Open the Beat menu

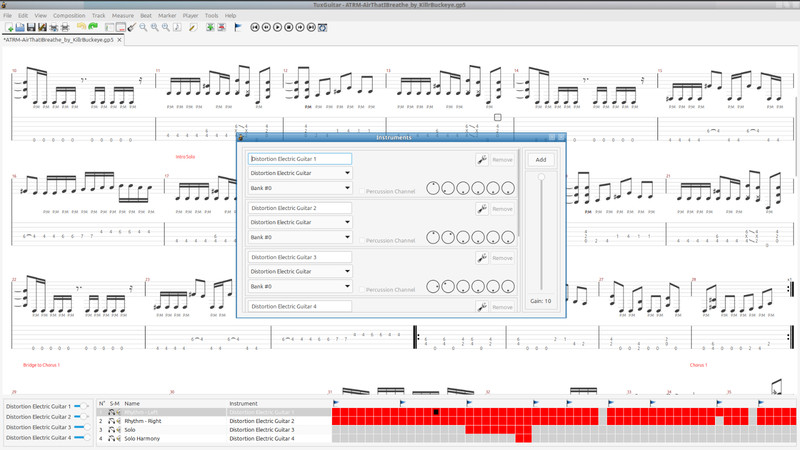click(x=146, y=16)
